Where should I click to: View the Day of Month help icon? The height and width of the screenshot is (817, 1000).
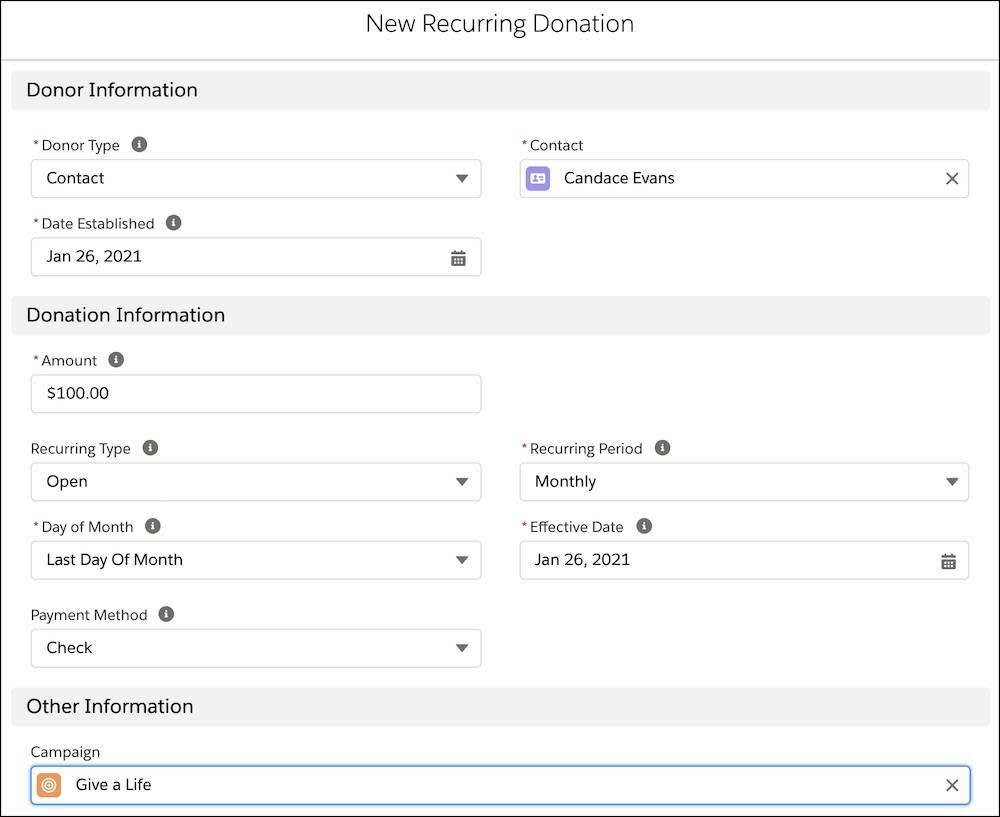pos(153,526)
